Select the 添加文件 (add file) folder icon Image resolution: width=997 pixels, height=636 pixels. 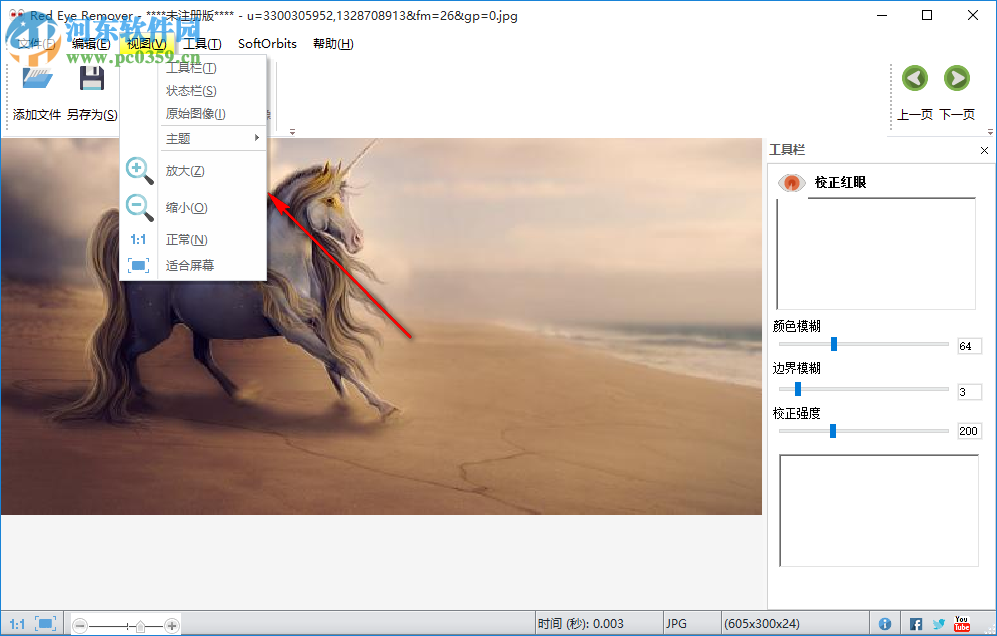pyautogui.click(x=36, y=78)
